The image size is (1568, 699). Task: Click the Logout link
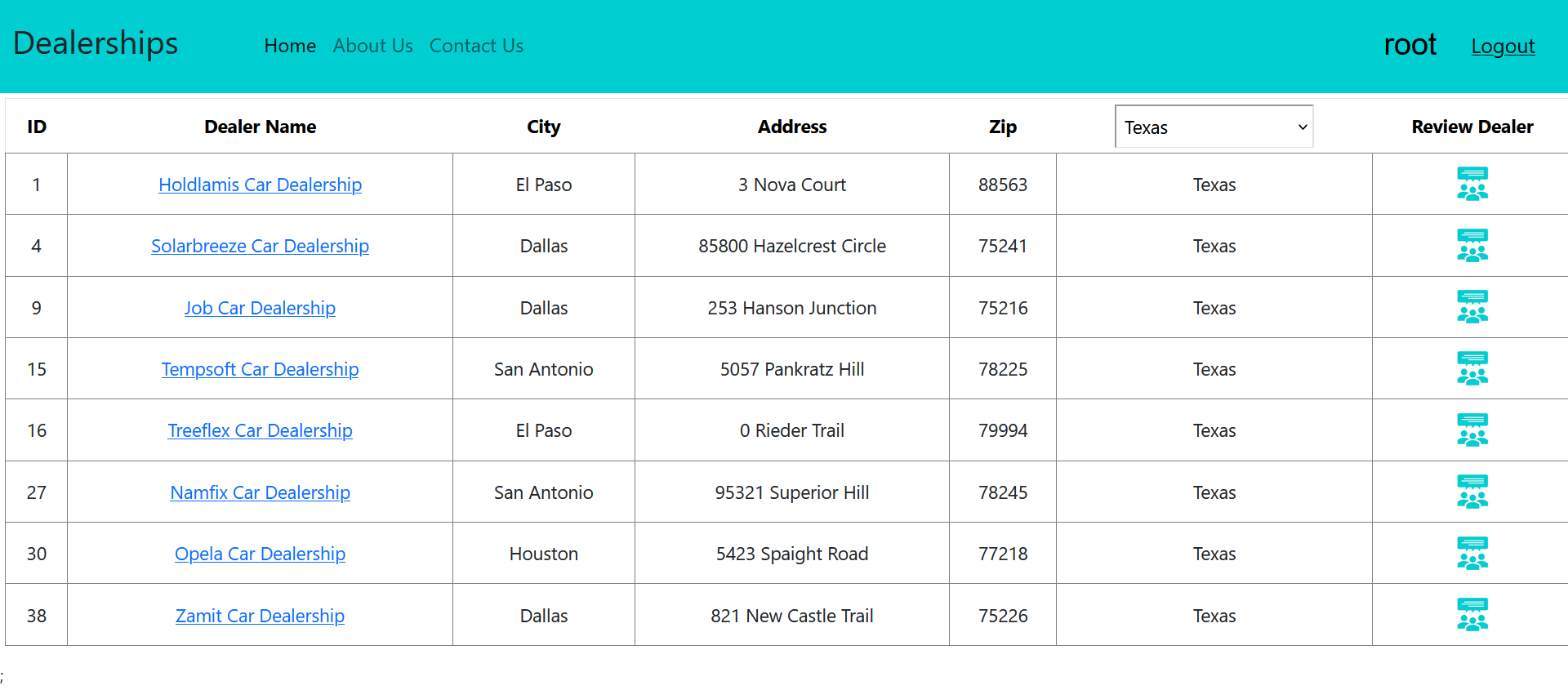click(x=1503, y=46)
